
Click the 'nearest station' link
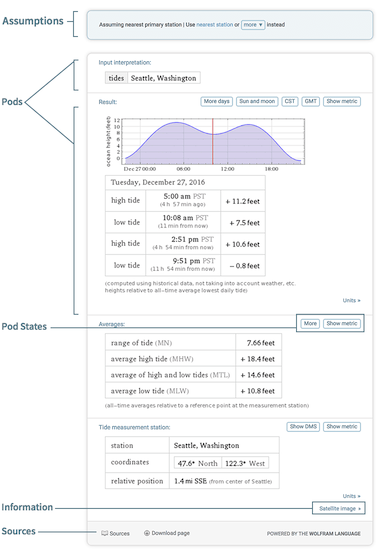(214, 25)
